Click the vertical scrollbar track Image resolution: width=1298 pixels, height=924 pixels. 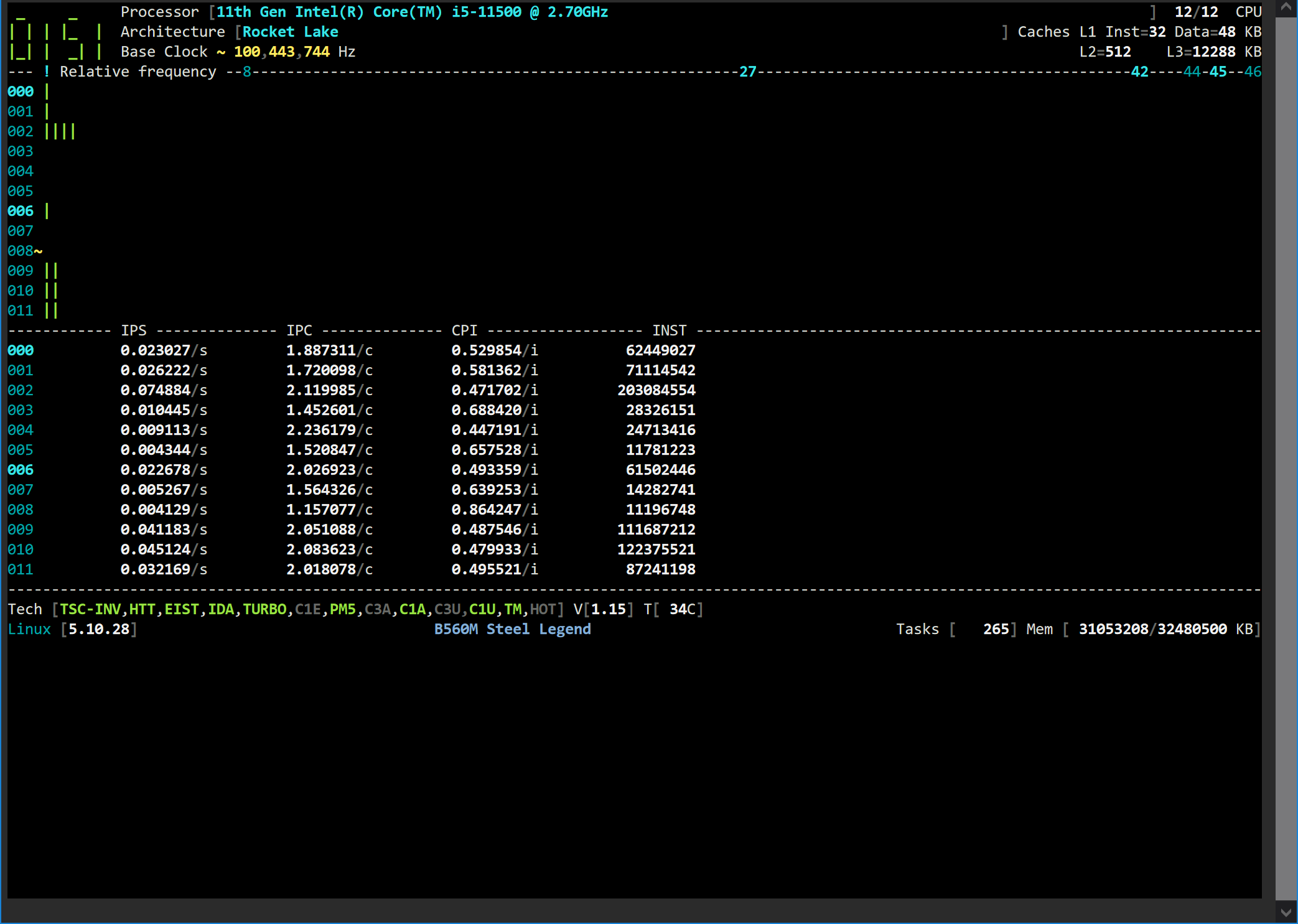click(x=1286, y=459)
